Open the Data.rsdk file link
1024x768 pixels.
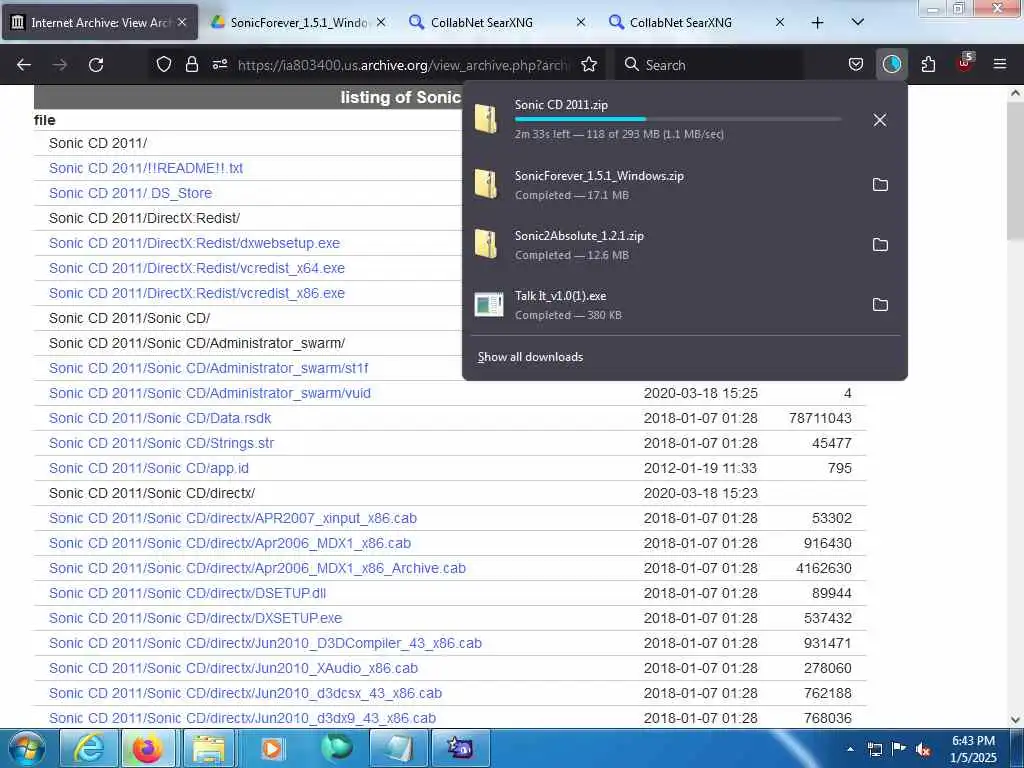tap(160, 418)
